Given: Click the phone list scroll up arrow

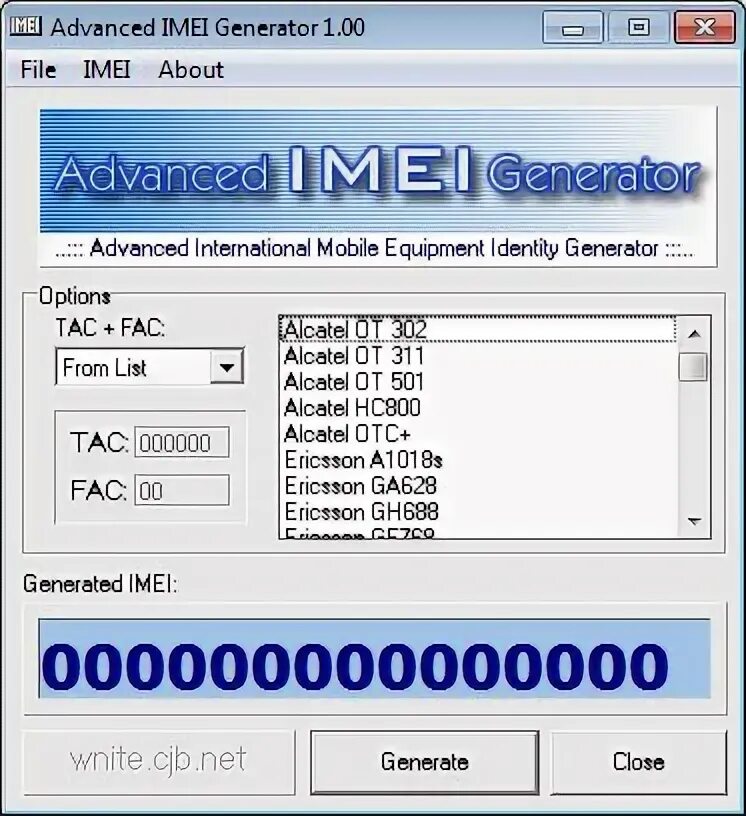Looking at the screenshot, I should click(x=694, y=334).
